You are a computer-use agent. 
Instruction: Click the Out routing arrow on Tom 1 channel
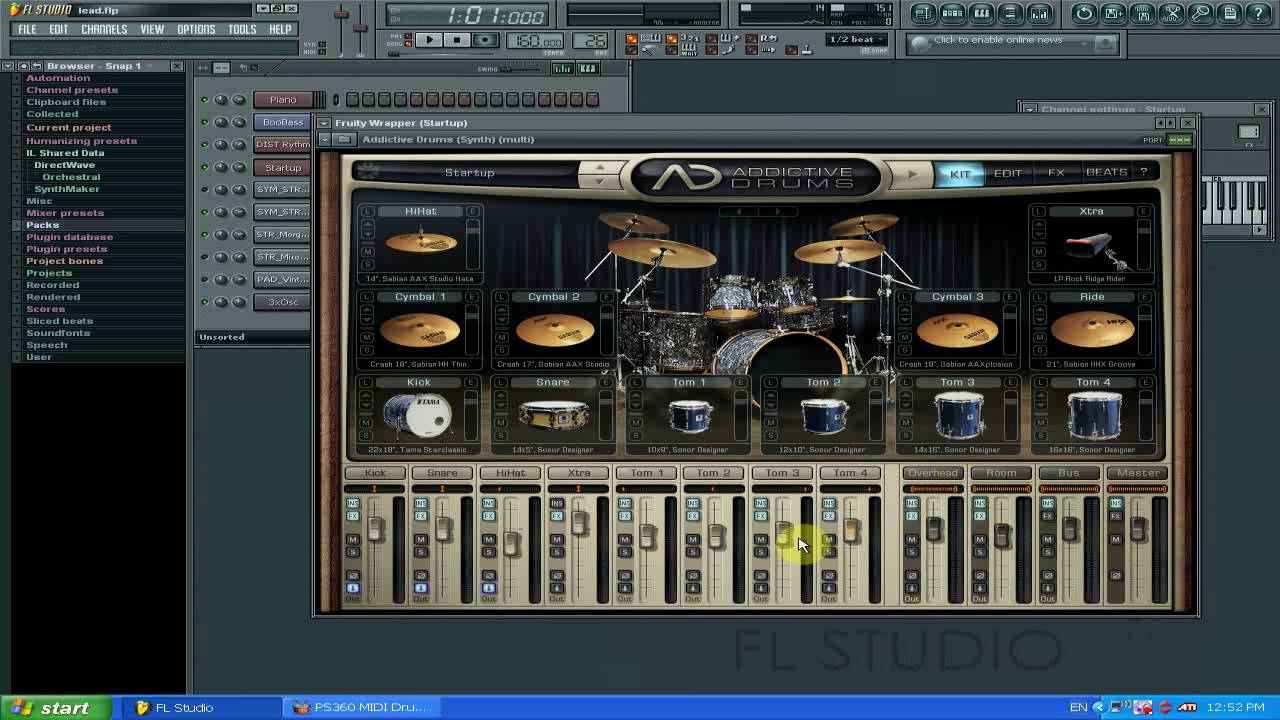pos(624,589)
